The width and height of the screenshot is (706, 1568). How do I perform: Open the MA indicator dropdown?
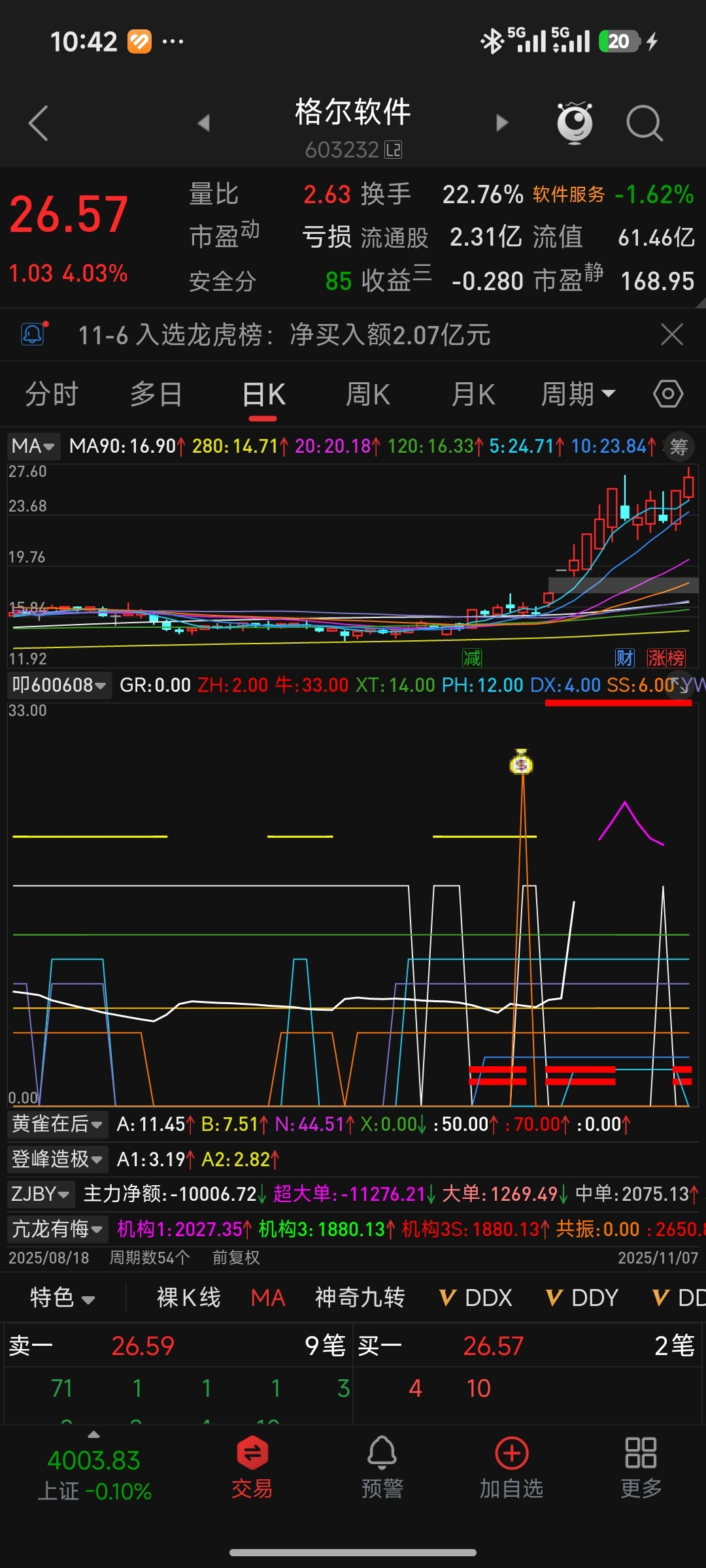tap(33, 446)
